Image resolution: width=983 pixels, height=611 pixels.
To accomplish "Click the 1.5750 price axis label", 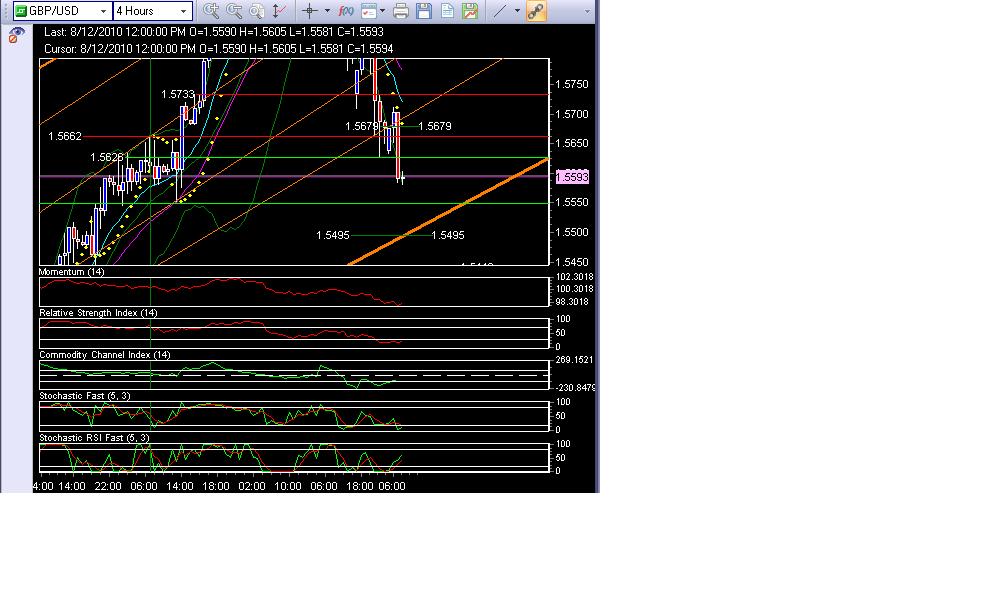I will [x=572, y=85].
